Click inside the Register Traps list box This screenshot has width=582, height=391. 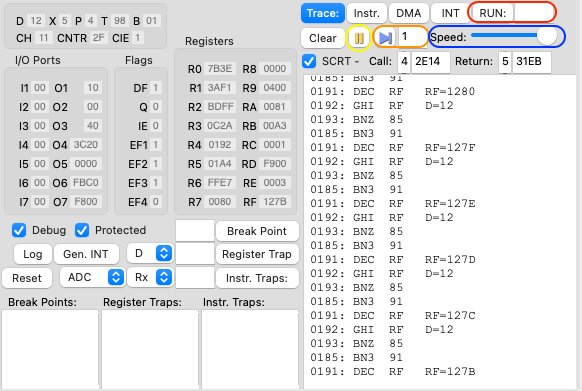tap(150, 349)
